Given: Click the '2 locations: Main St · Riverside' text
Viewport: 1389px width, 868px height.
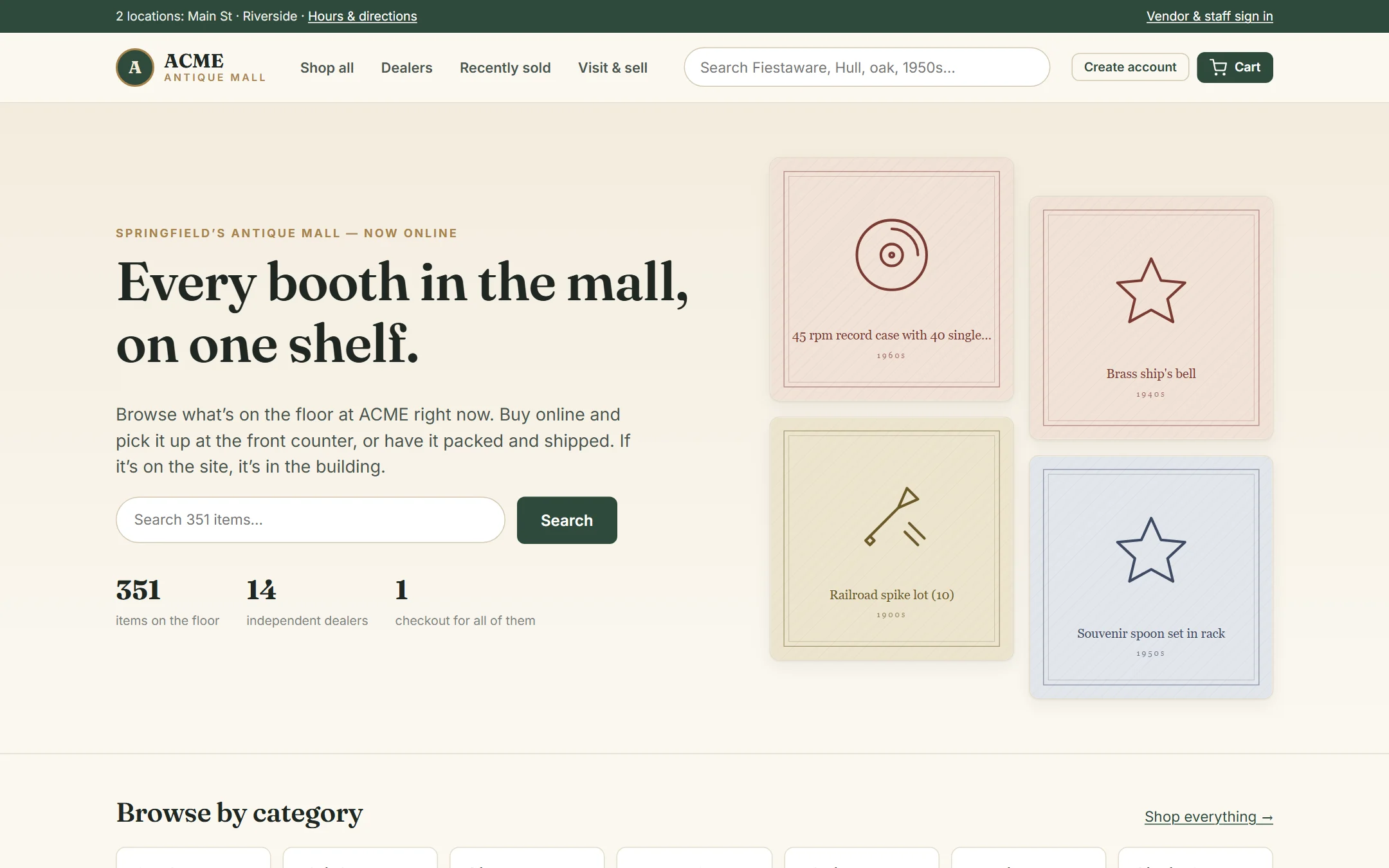Looking at the screenshot, I should (x=206, y=16).
